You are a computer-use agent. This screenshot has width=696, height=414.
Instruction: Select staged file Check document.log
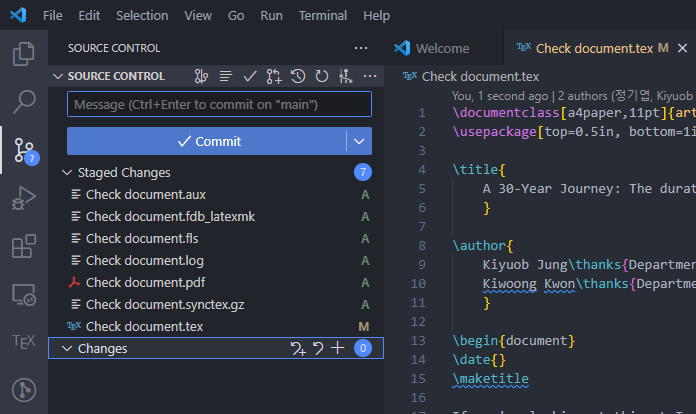pyautogui.click(x=216, y=260)
